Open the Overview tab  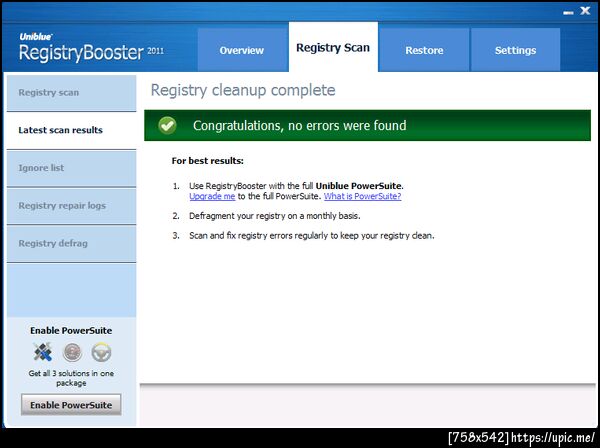point(243,50)
